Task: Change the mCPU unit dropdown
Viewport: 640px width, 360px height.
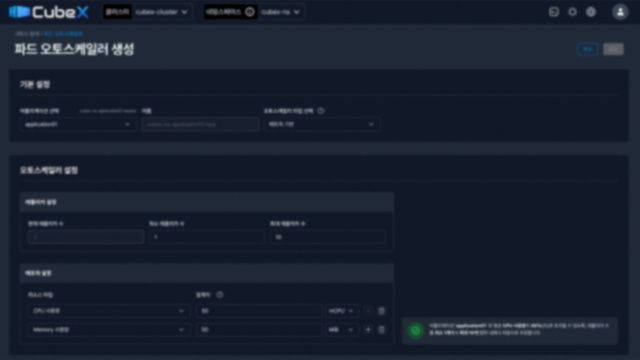Action: [x=341, y=311]
